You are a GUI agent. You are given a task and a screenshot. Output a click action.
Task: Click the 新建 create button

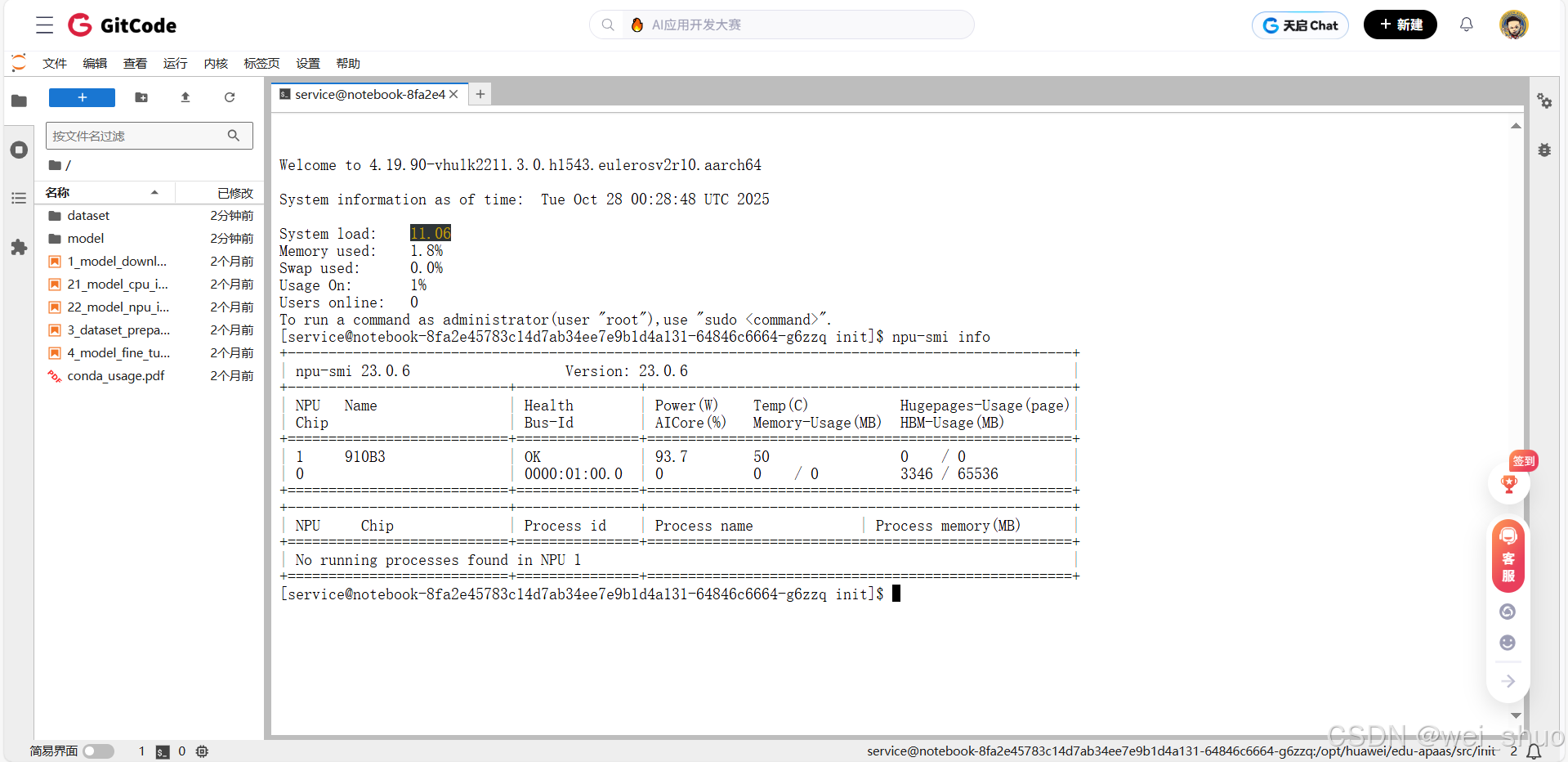pos(1400,25)
